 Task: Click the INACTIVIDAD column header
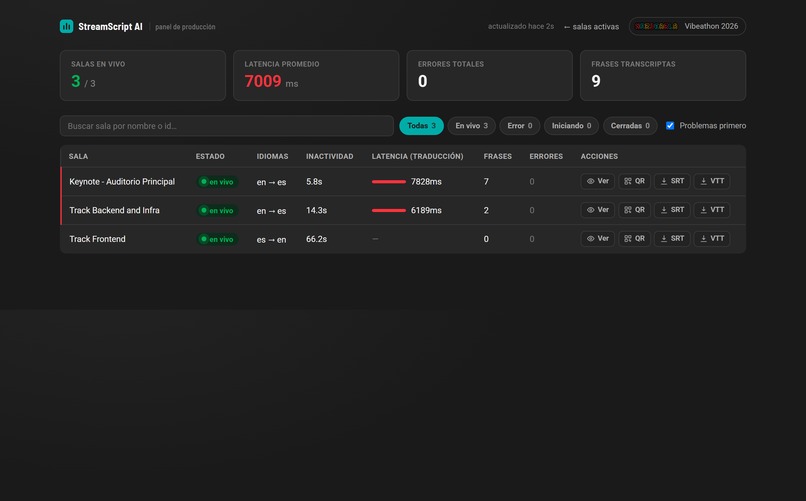coord(329,156)
